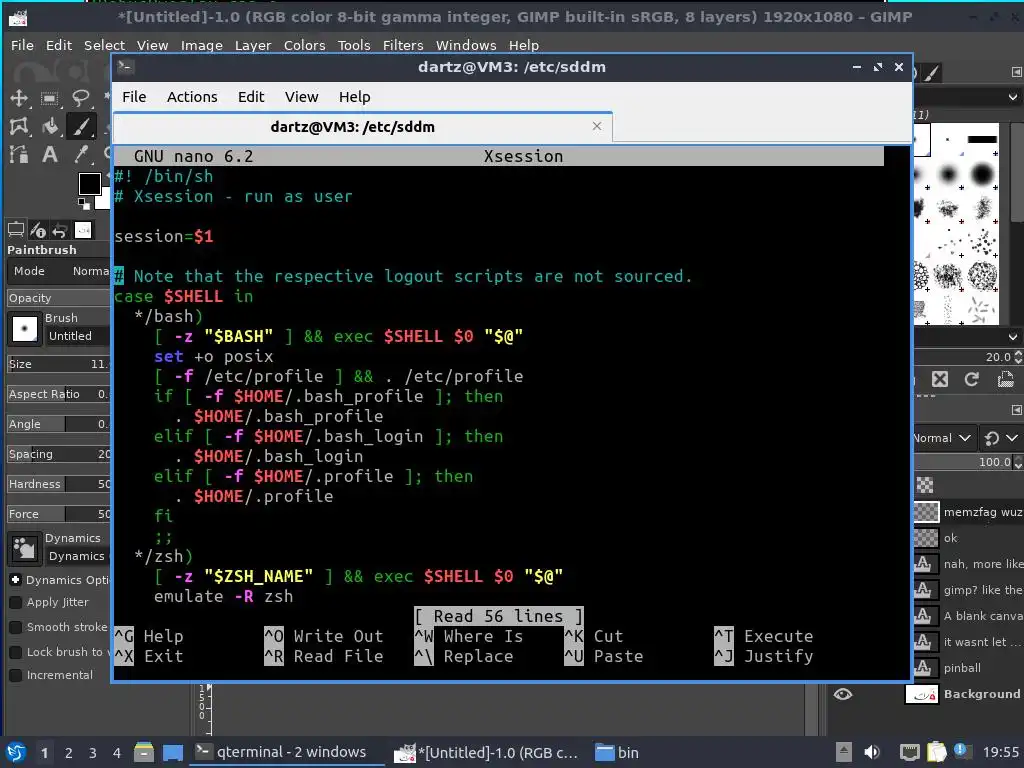Click the brush spacing stepper arrows
The image size is (1024, 768).
(1017, 357)
